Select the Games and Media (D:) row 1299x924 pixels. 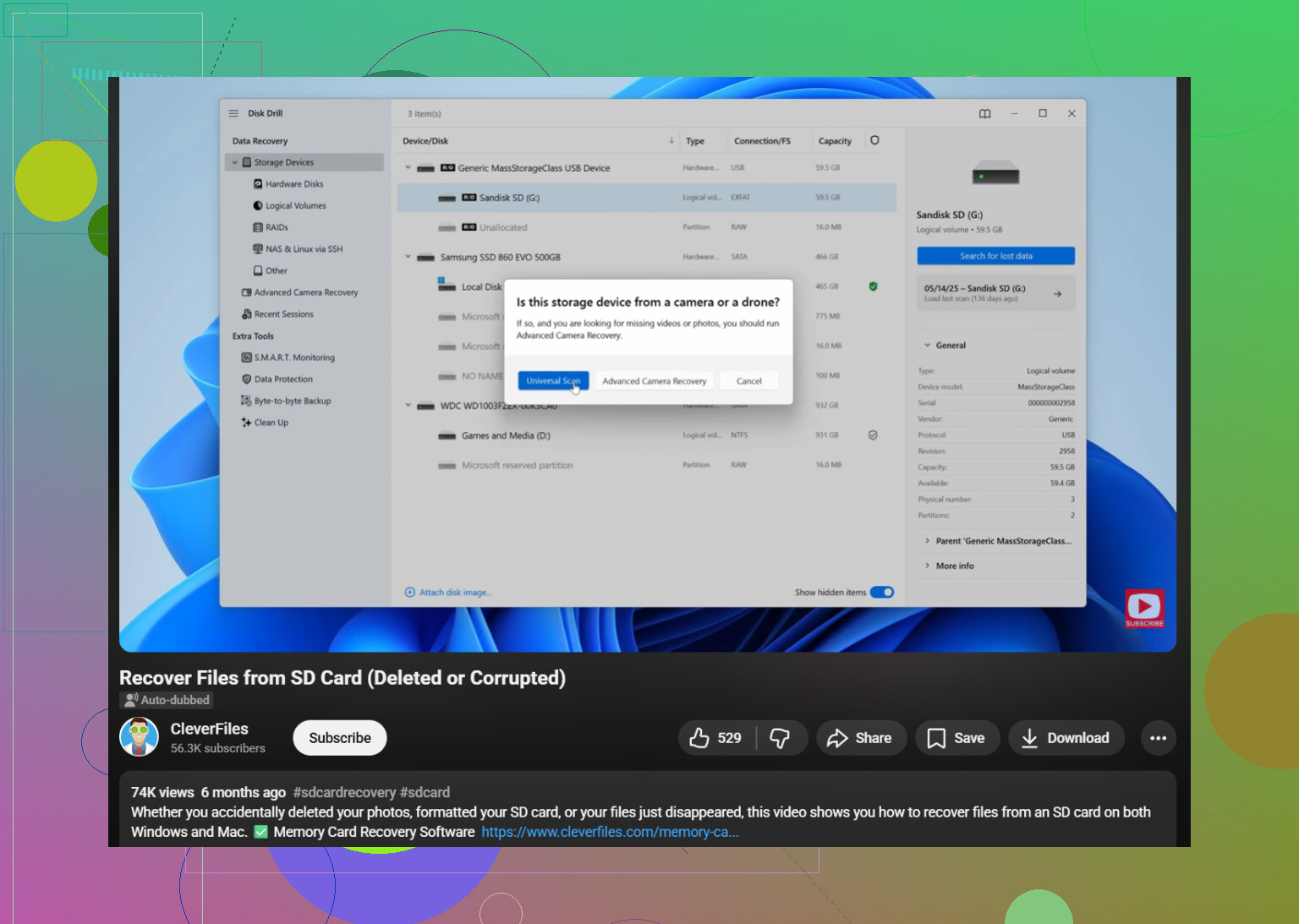tap(647, 435)
